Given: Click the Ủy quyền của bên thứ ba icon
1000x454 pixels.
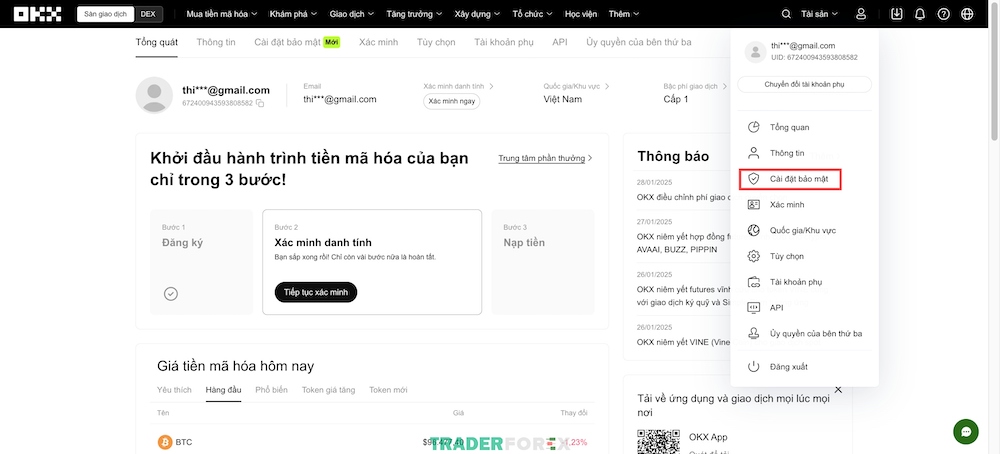Looking at the screenshot, I should (x=753, y=333).
